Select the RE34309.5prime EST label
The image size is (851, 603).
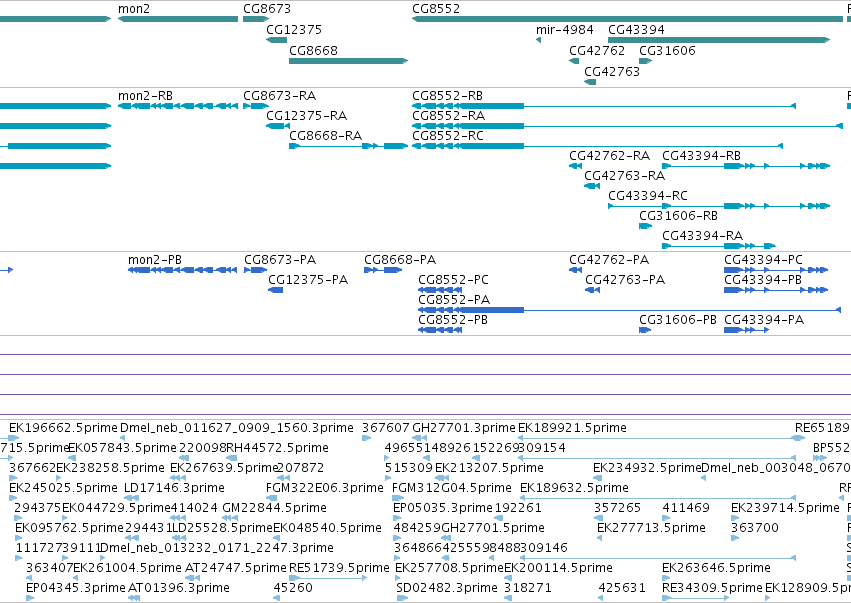[x=712, y=588]
